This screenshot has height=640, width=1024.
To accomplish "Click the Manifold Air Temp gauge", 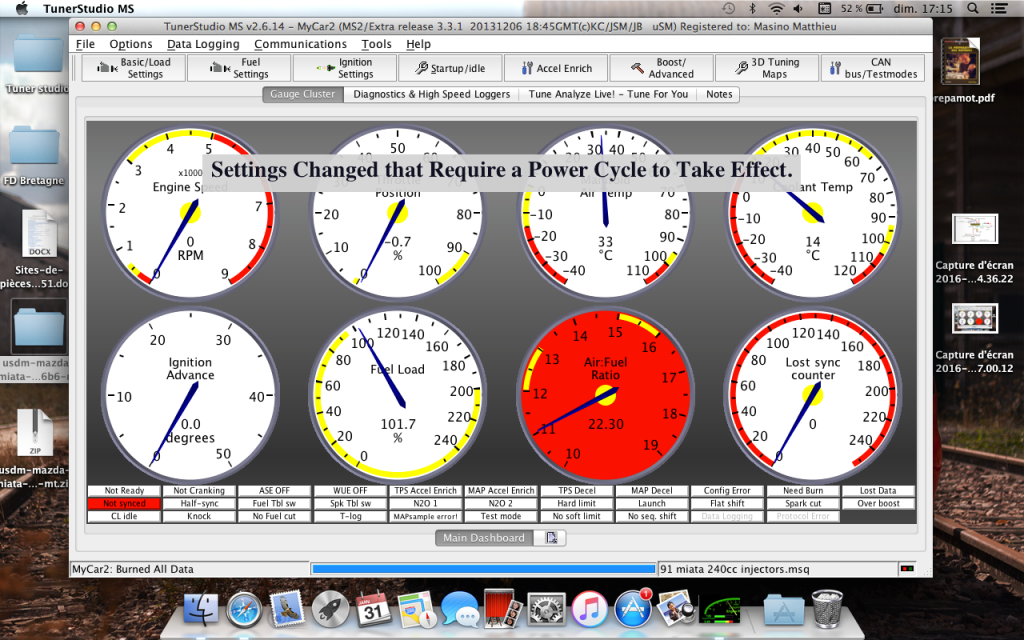I will 605,213.
